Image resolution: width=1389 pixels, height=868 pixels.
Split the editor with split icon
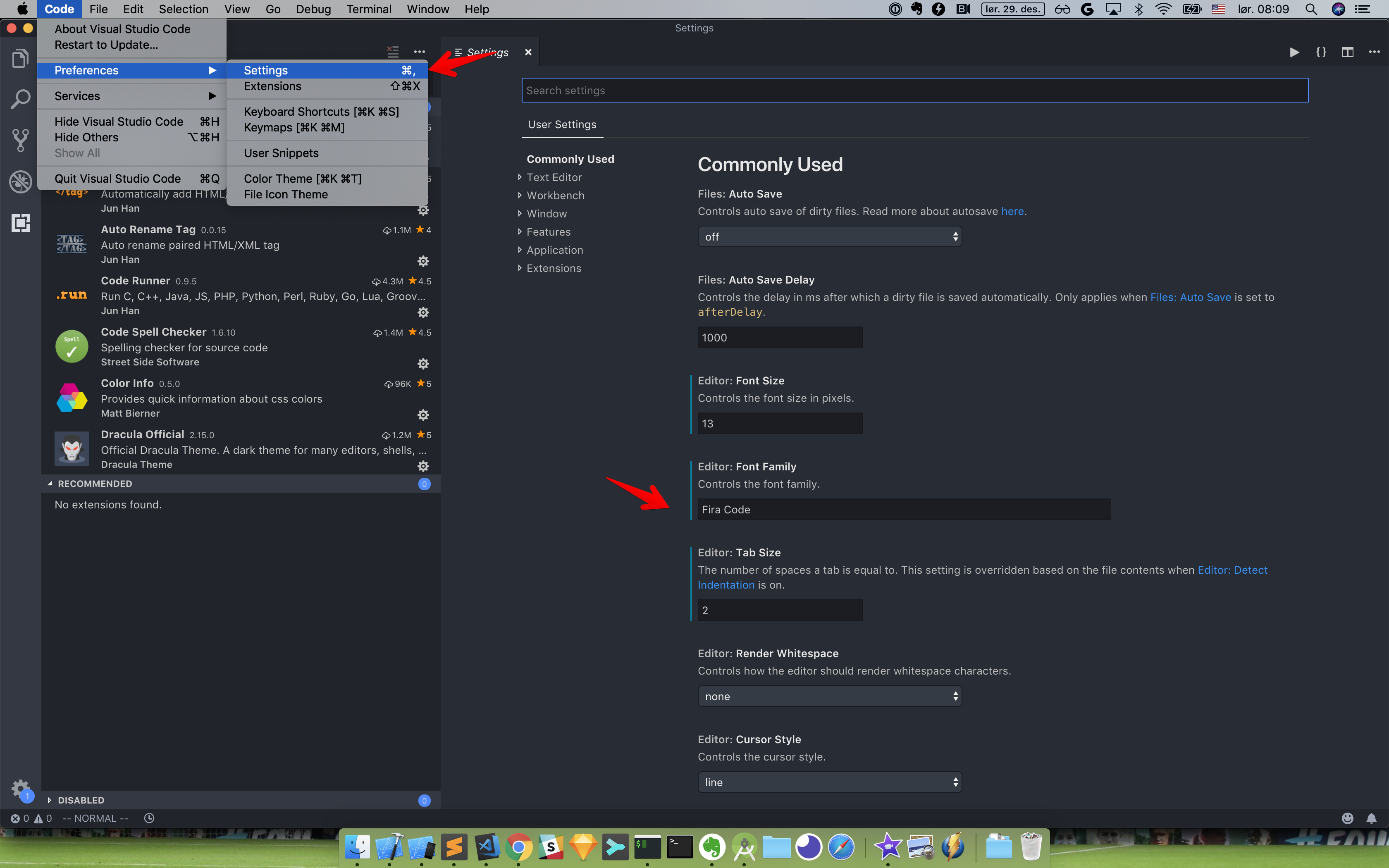click(1347, 52)
